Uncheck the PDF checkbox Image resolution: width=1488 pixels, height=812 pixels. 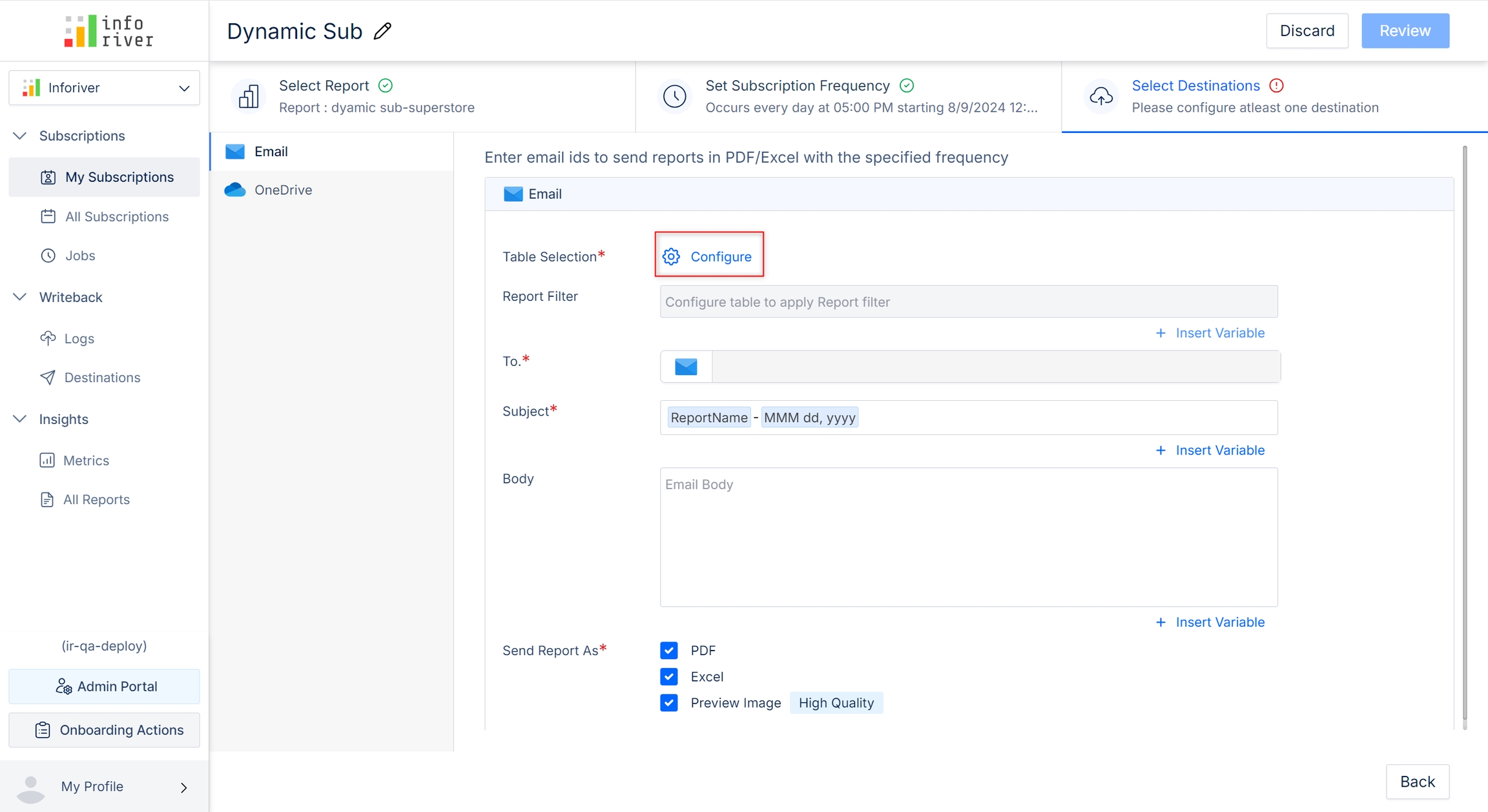669,650
